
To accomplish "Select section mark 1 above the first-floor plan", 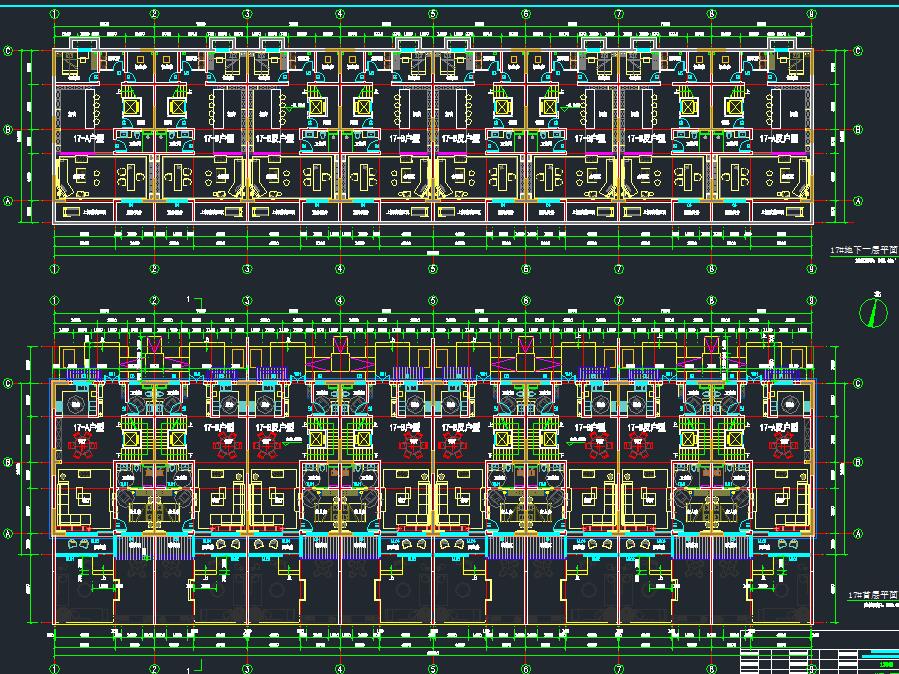I will pos(194,301).
